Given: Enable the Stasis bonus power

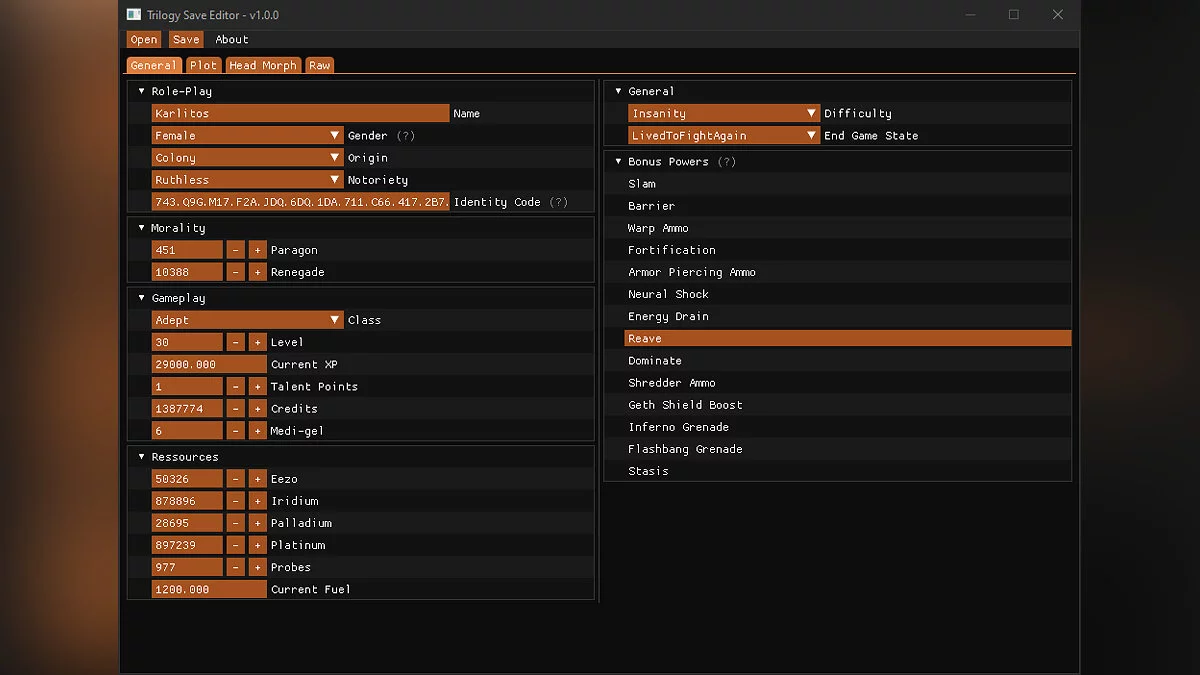Looking at the screenshot, I should tap(648, 471).
